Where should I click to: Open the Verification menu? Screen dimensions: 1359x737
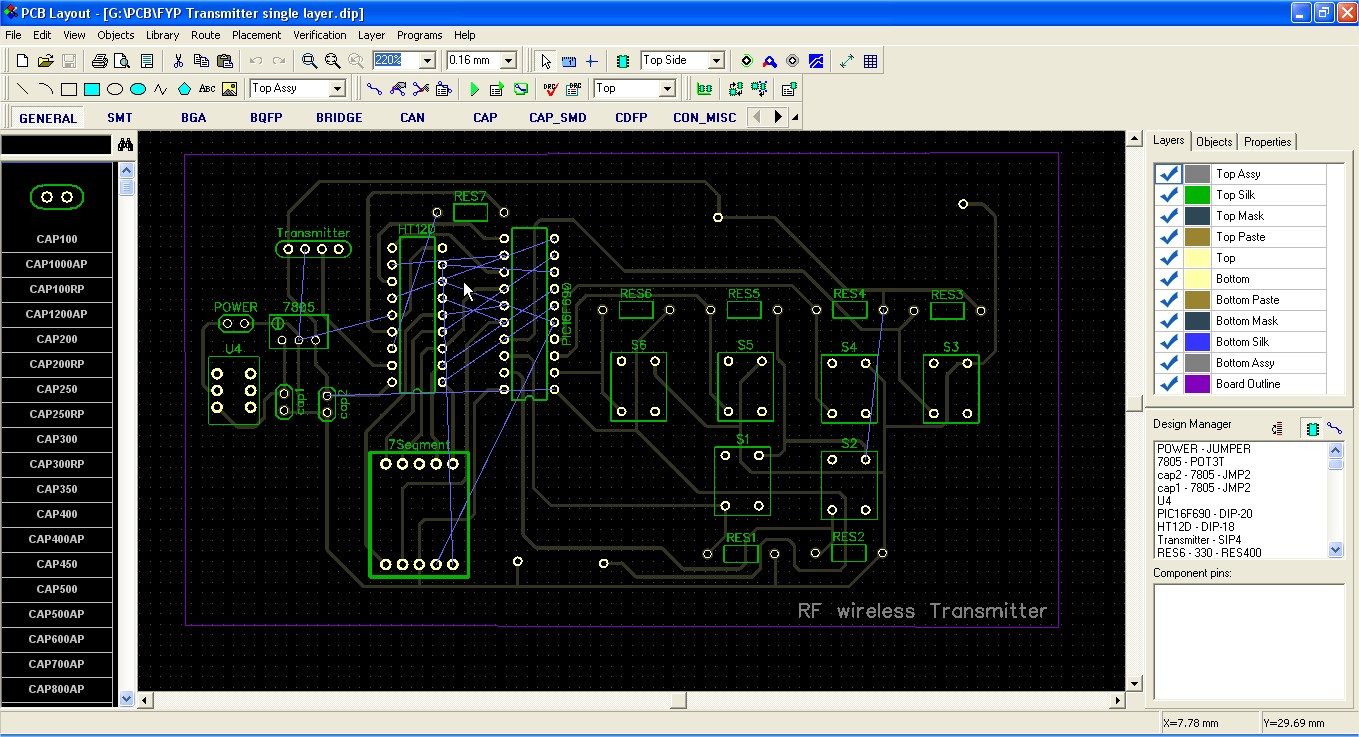320,35
